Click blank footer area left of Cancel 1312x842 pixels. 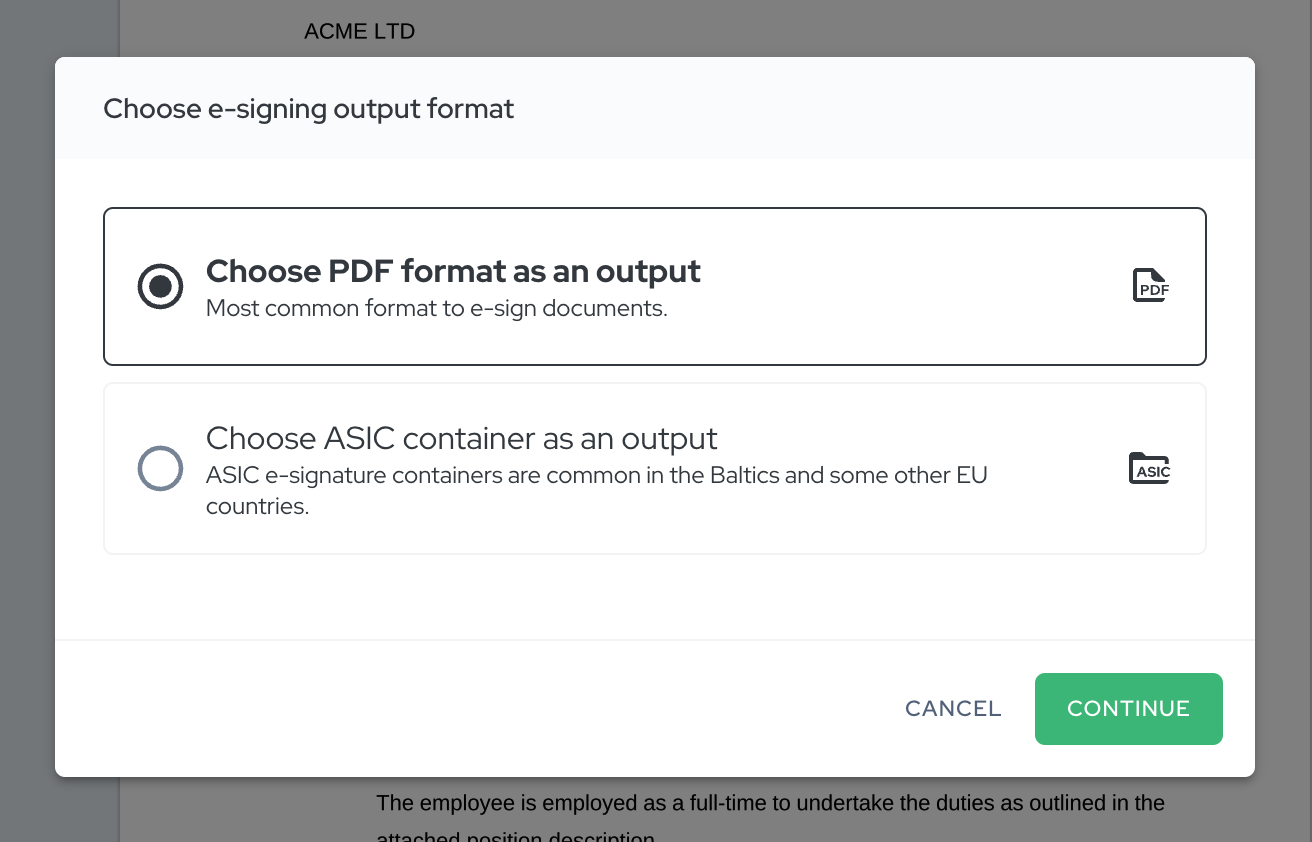point(450,709)
